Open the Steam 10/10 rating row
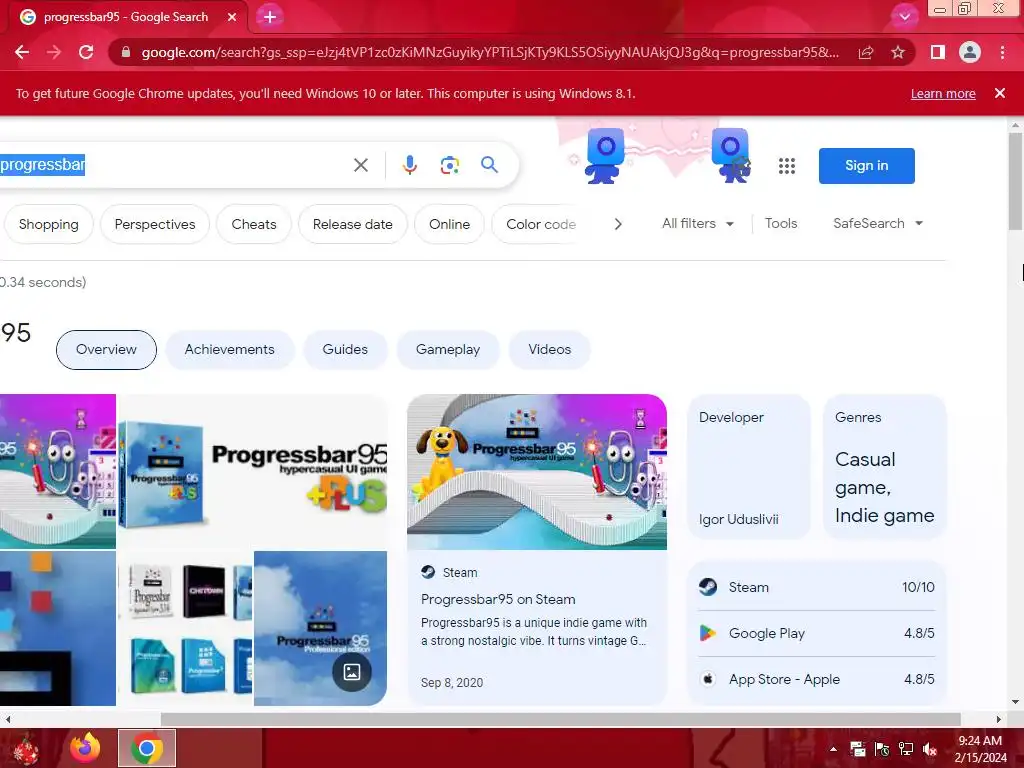The width and height of the screenshot is (1024, 768). (x=816, y=587)
